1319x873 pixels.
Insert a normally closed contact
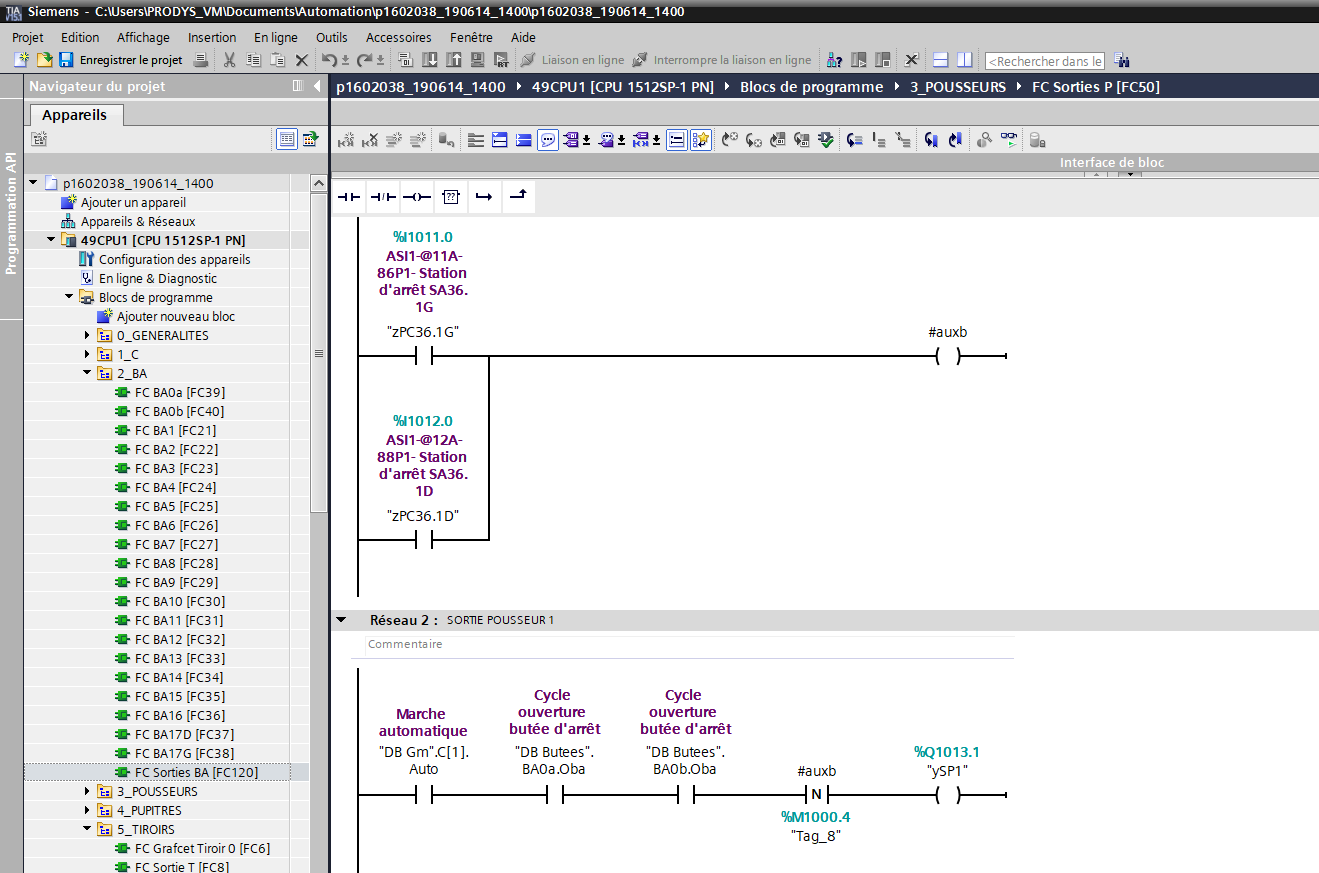pos(382,198)
